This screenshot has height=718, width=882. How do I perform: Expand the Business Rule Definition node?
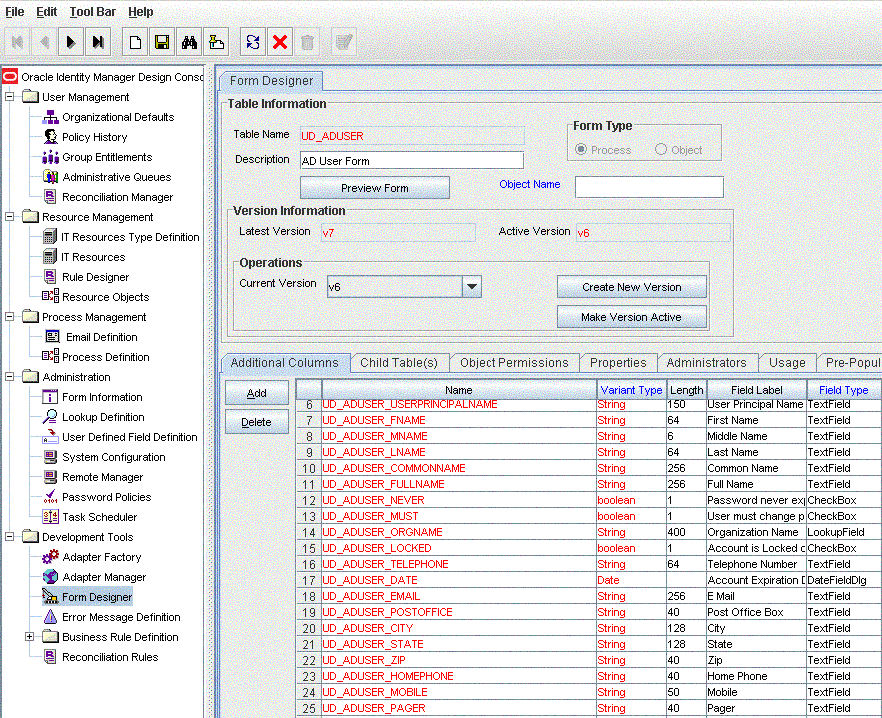(30, 637)
